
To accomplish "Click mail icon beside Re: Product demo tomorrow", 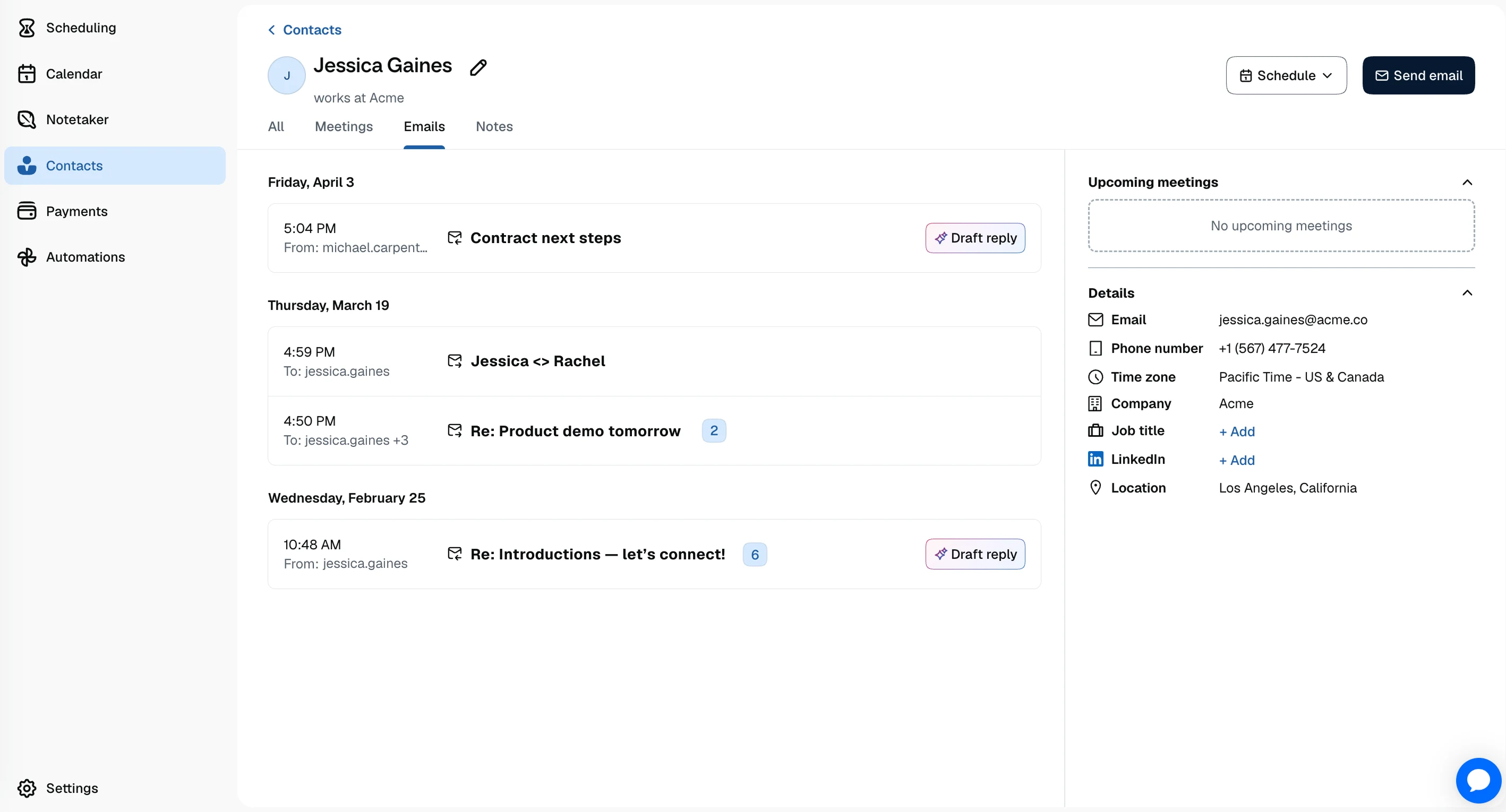I will pos(454,430).
